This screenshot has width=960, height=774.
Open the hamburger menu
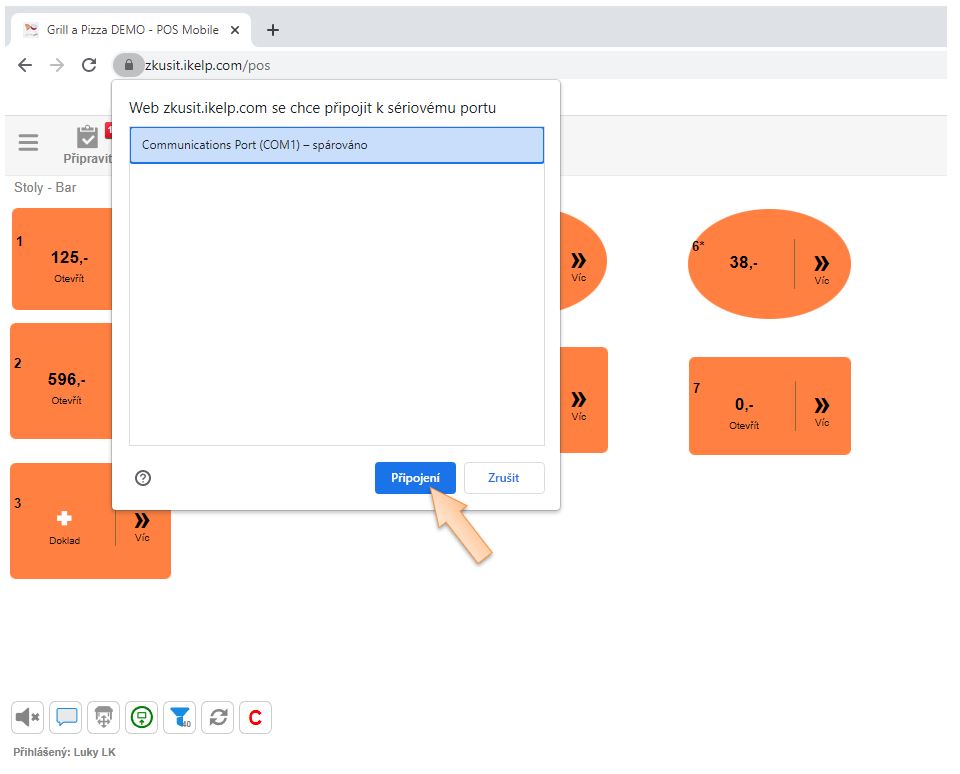pos(28,143)
